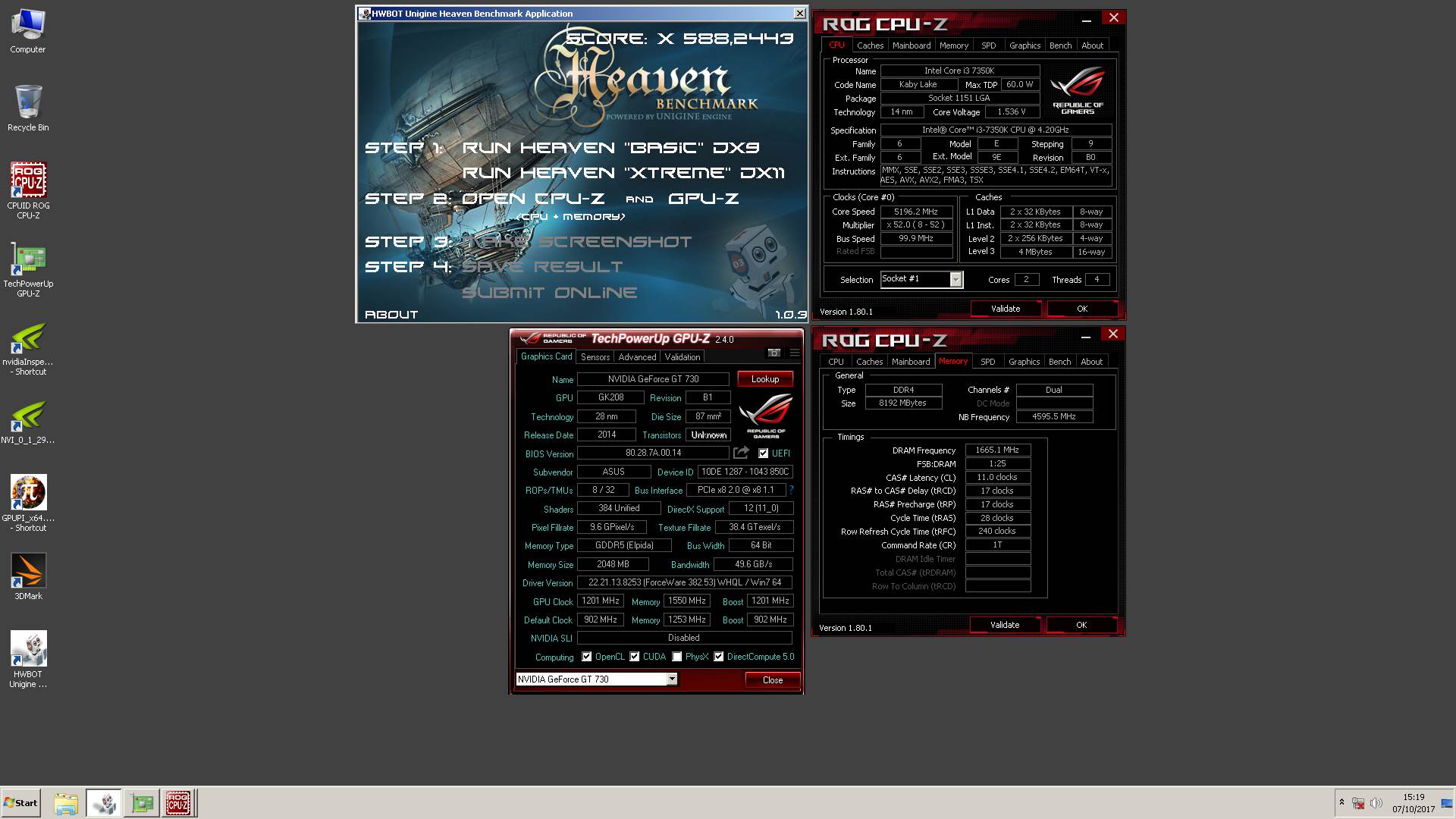Click Run Heaven "Xtreme" DX11 step
Screen dimensions: 1456x819
(x=623, y=173)
